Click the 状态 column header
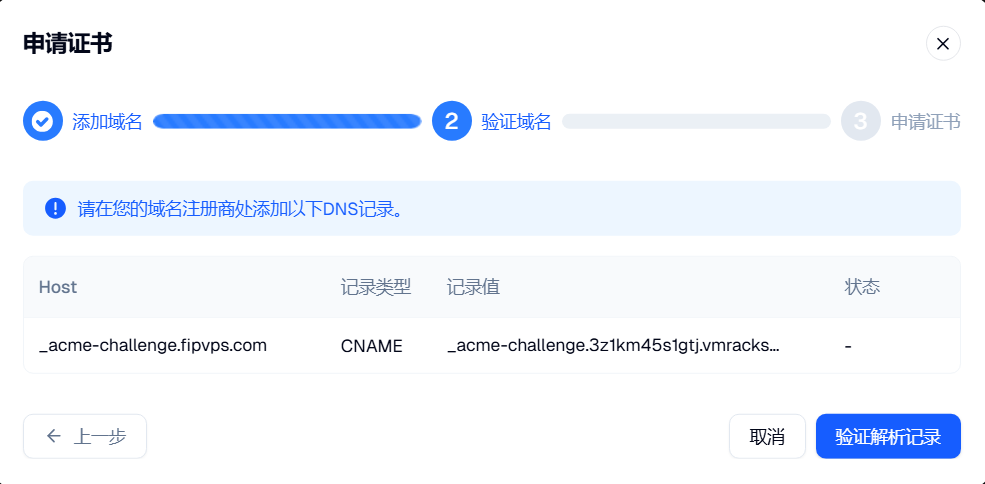This screenshot has height=484, width=985. [x=862, y=287]
